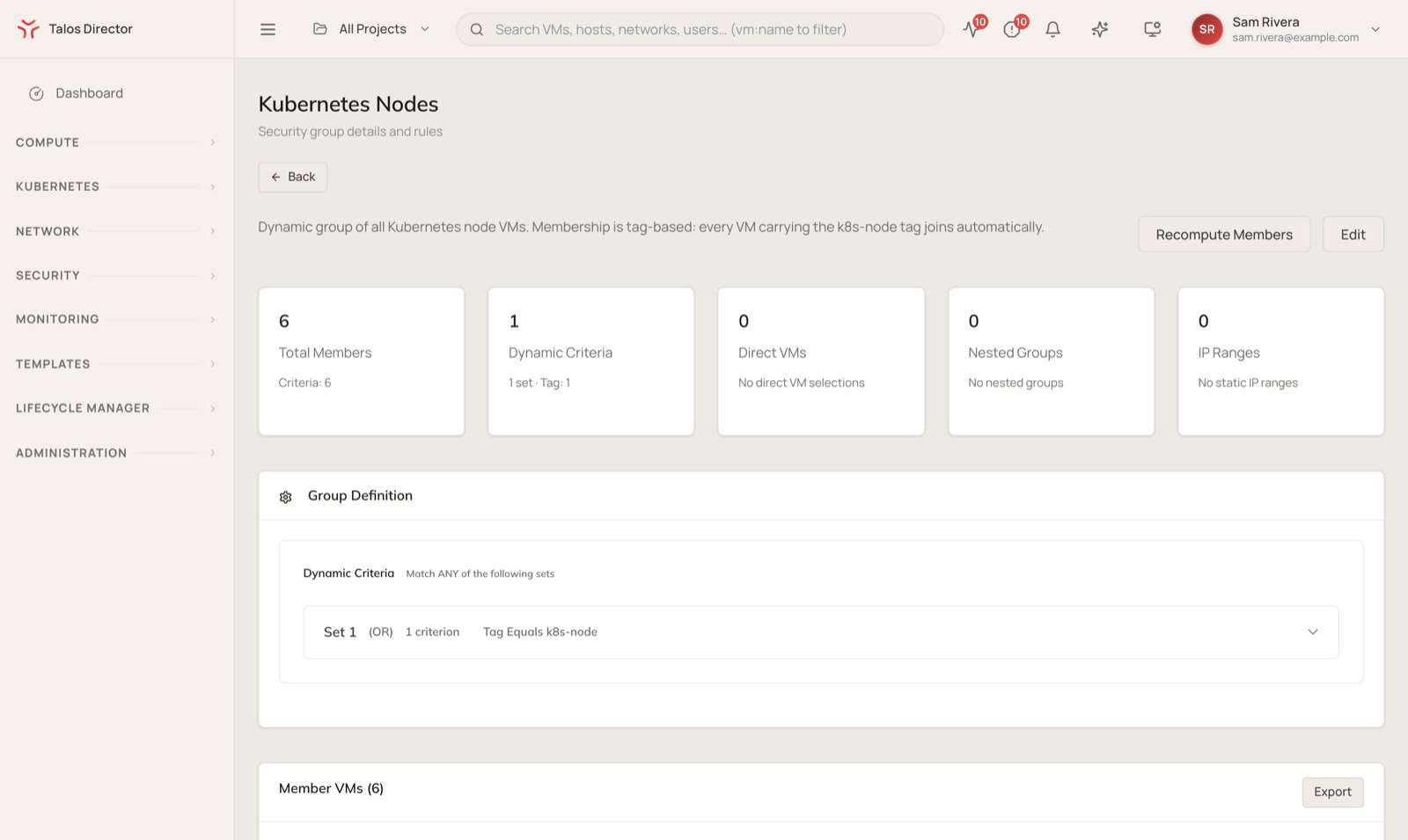Open the alerts icon with badge
The image size is (1408, 840).
click(1012, 29)
